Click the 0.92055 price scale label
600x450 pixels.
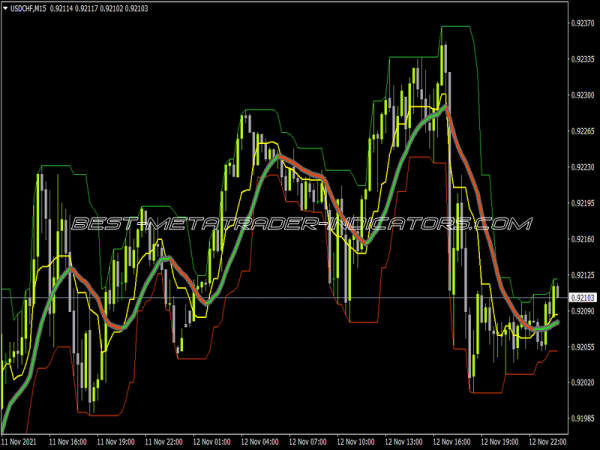[x=583, y=347]
